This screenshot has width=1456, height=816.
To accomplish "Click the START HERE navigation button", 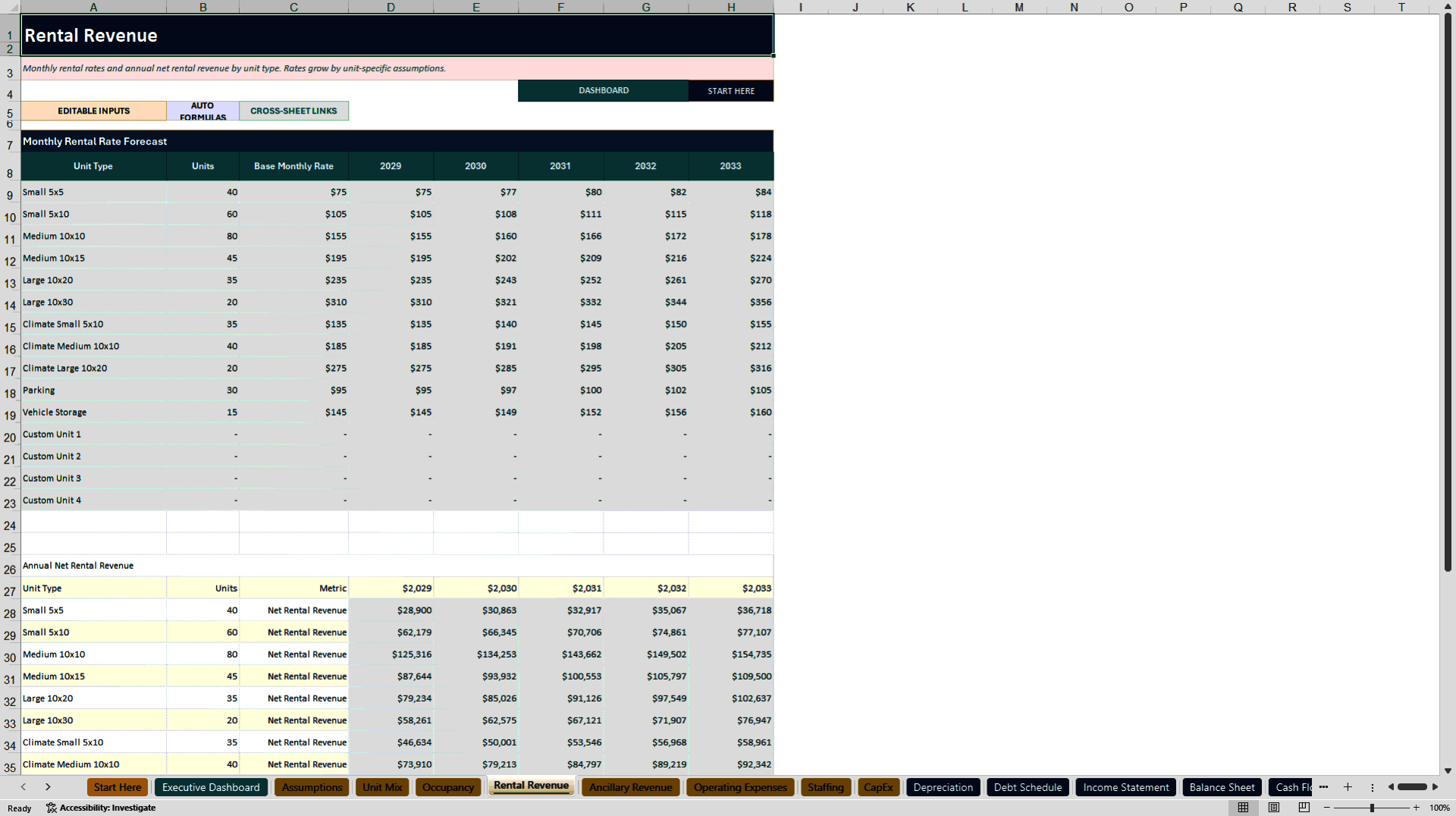I will [x=731, y=90].
